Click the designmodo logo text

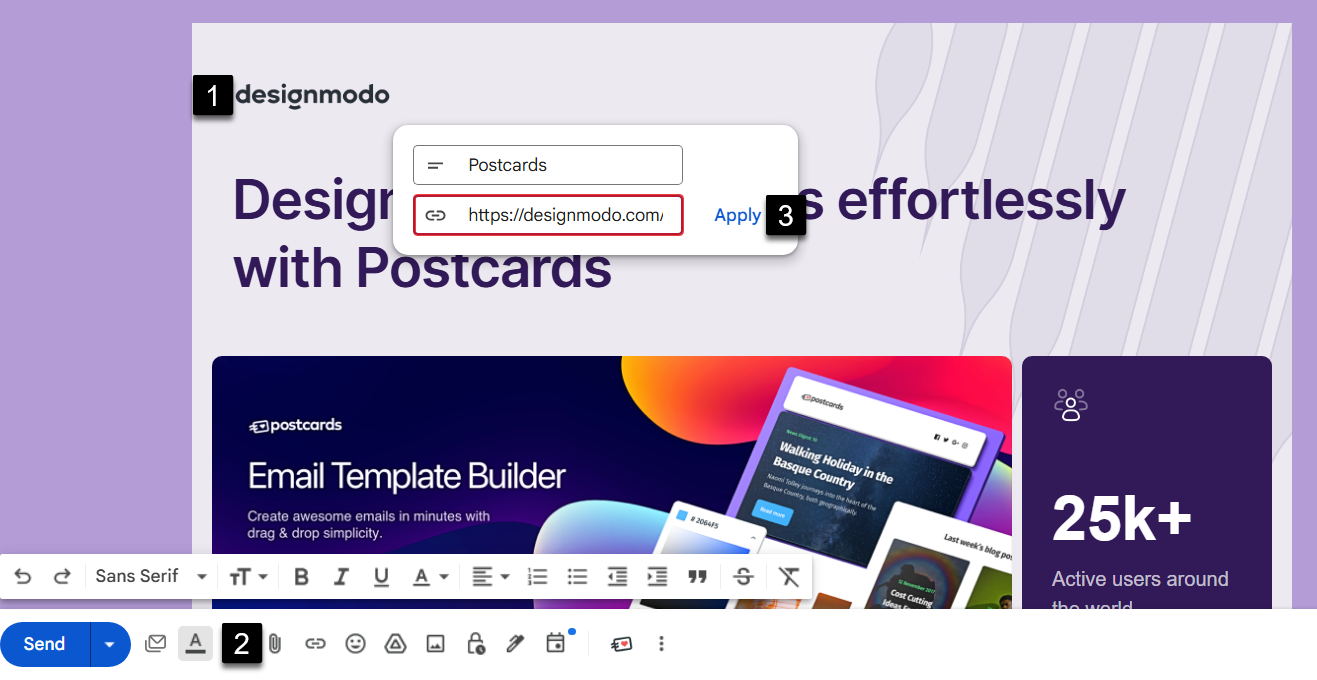(x=312, y=96)
